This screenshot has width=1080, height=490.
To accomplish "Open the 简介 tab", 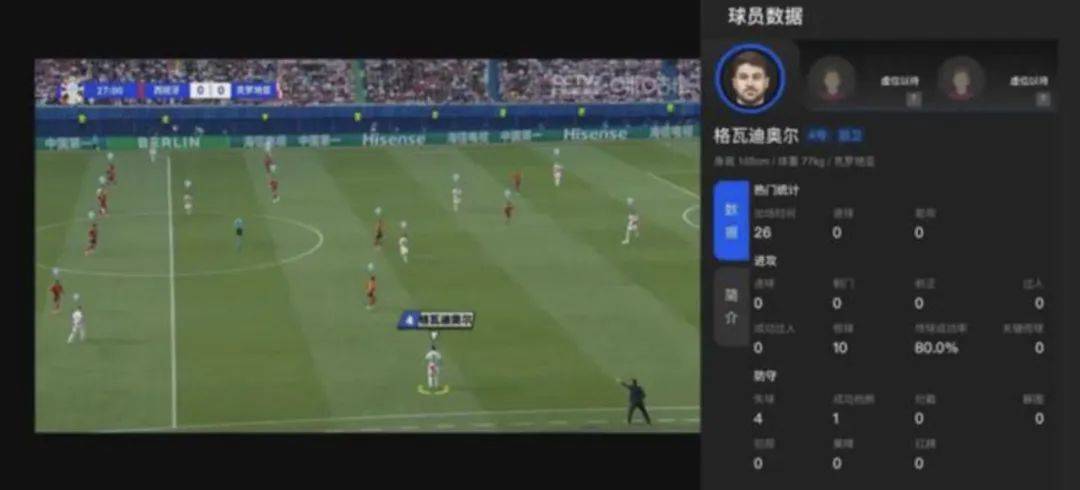I will (731, 306).
